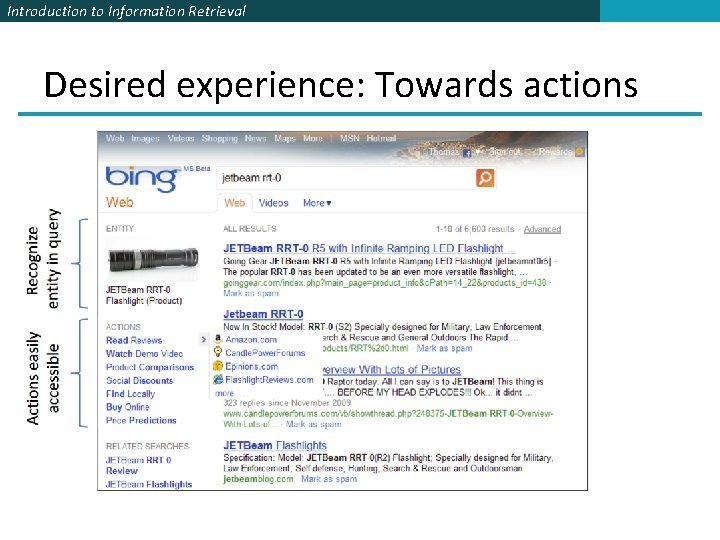Click the lightbulb icon beside CandlePowerForums

click(x=218, y=352)
